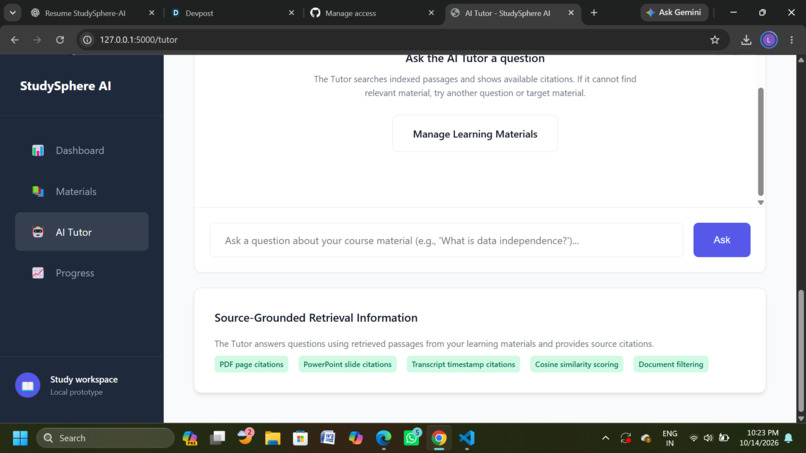Select the AI Tutor sidebar item
806x453 pixels.
point(82,232)
